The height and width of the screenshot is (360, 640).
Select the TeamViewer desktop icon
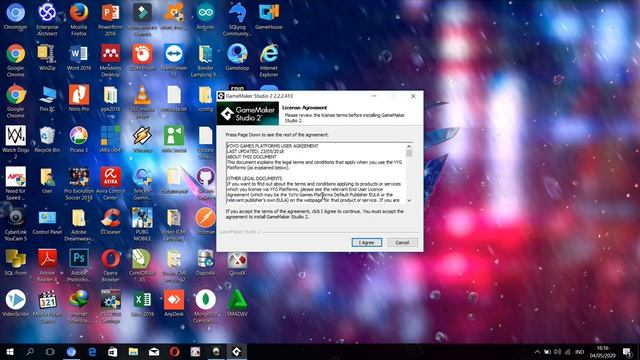174,60
